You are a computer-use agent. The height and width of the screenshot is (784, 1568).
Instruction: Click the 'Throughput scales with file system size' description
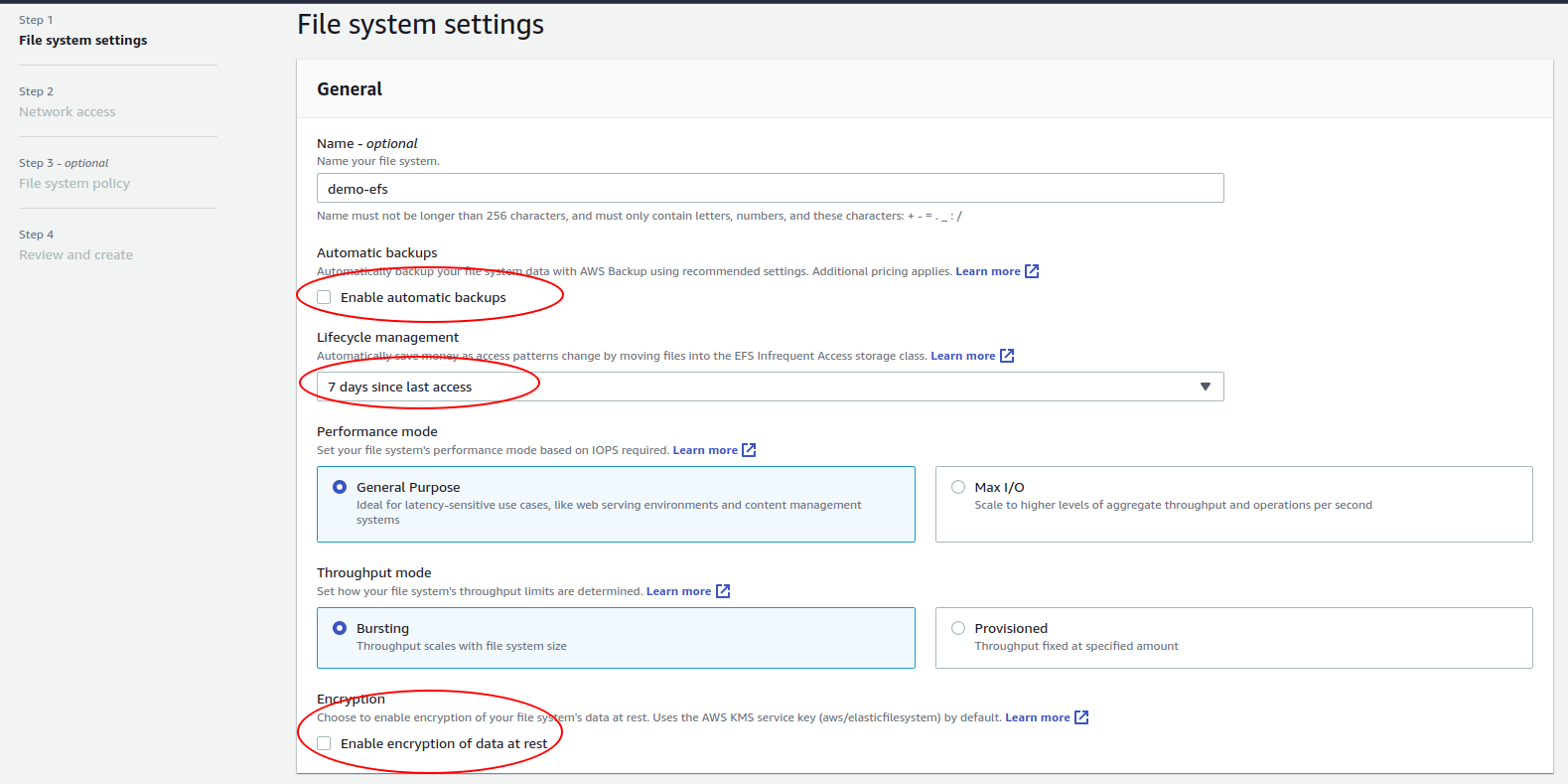point(462,646)
